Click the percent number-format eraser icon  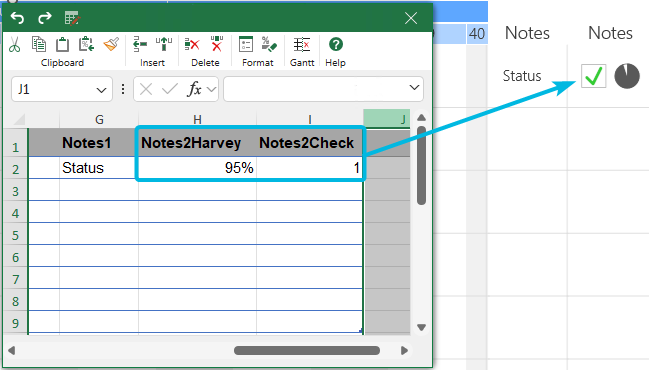269,44
